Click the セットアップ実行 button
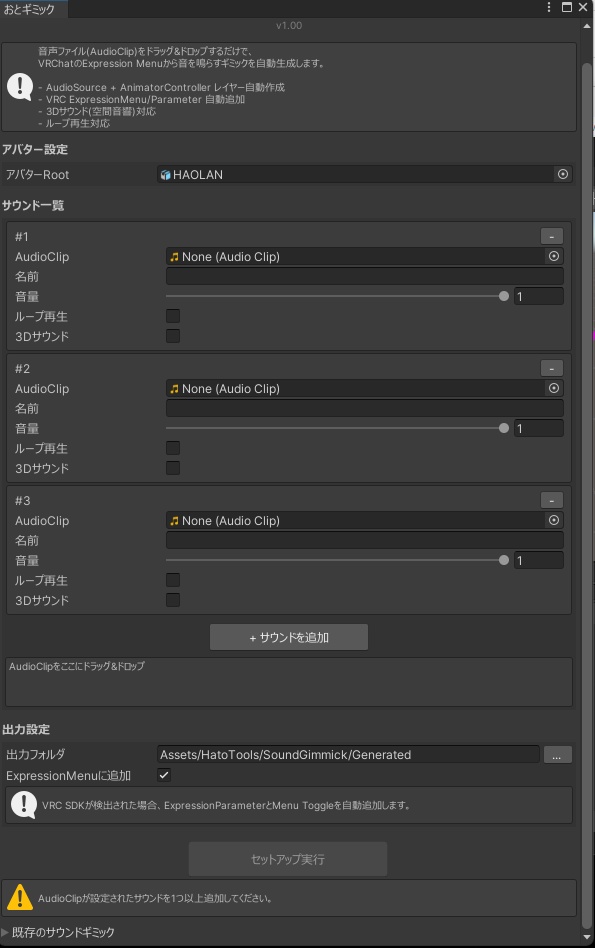 point(288,859)
